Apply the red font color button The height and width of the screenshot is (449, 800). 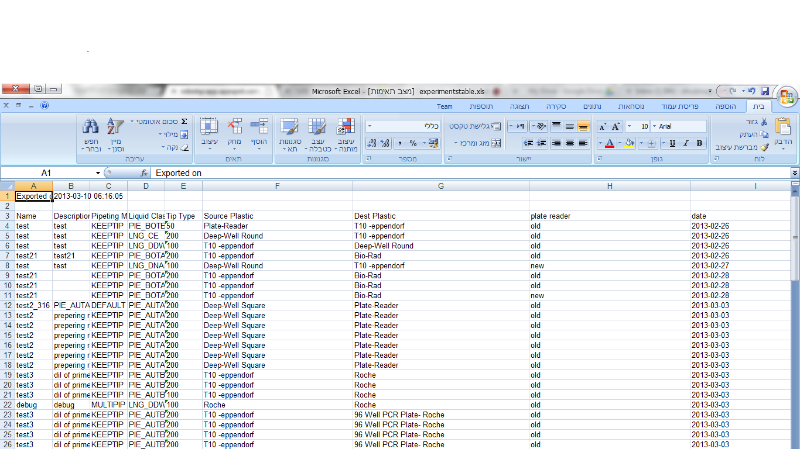pyautogui.click(x=609, y=143)
